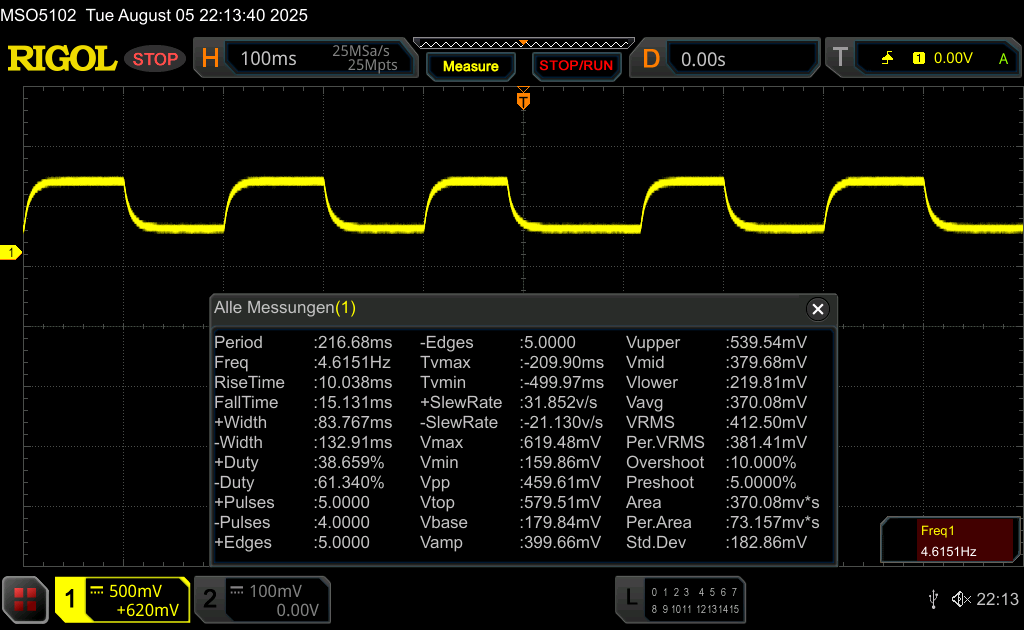This screenshot has height=630, width=1024.
Task: Select the rising edge trigger type icon
Action: (x=887, y=59)
